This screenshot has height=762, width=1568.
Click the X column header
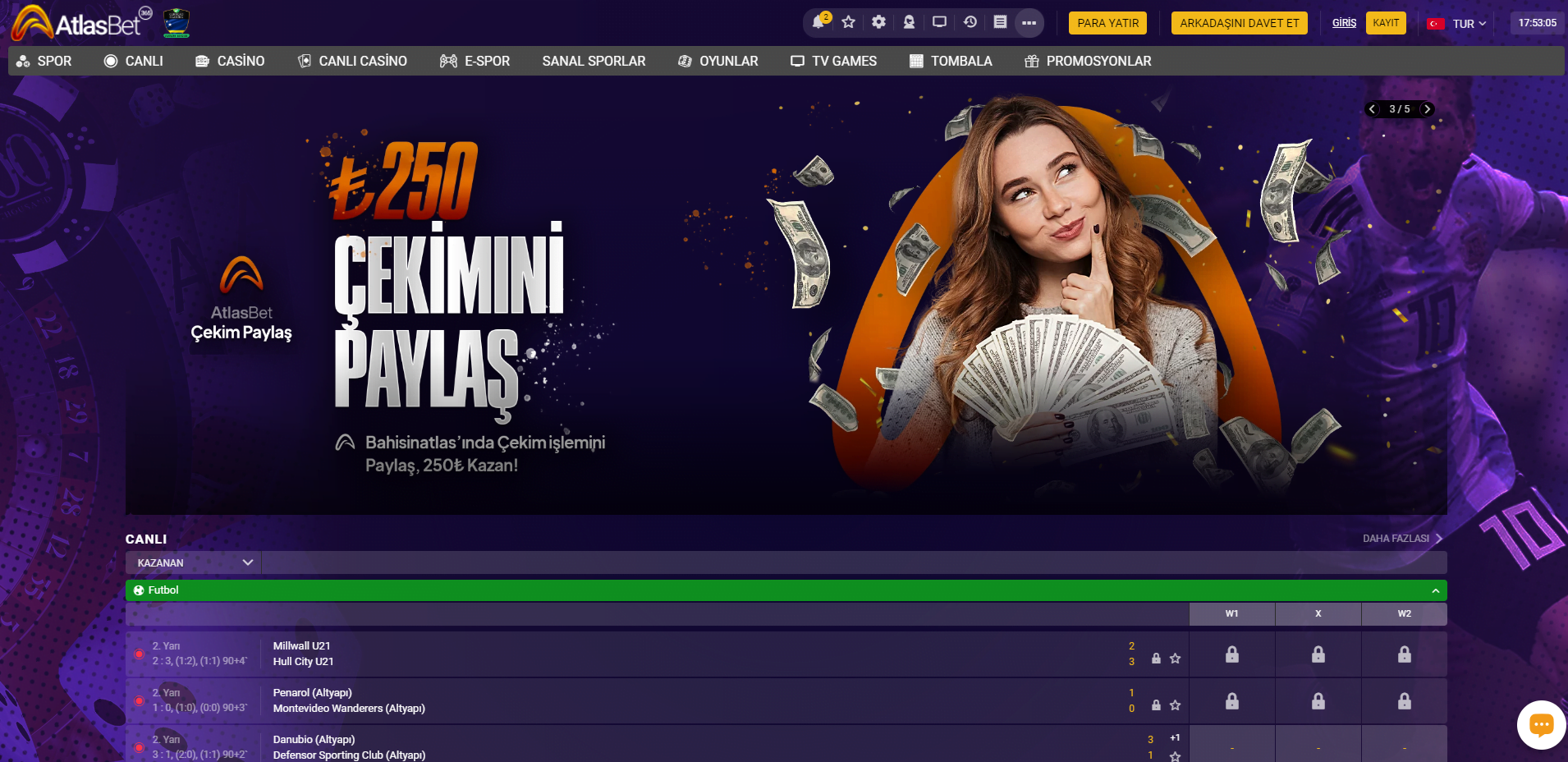pyautogui.click(x=1318, y=613)
